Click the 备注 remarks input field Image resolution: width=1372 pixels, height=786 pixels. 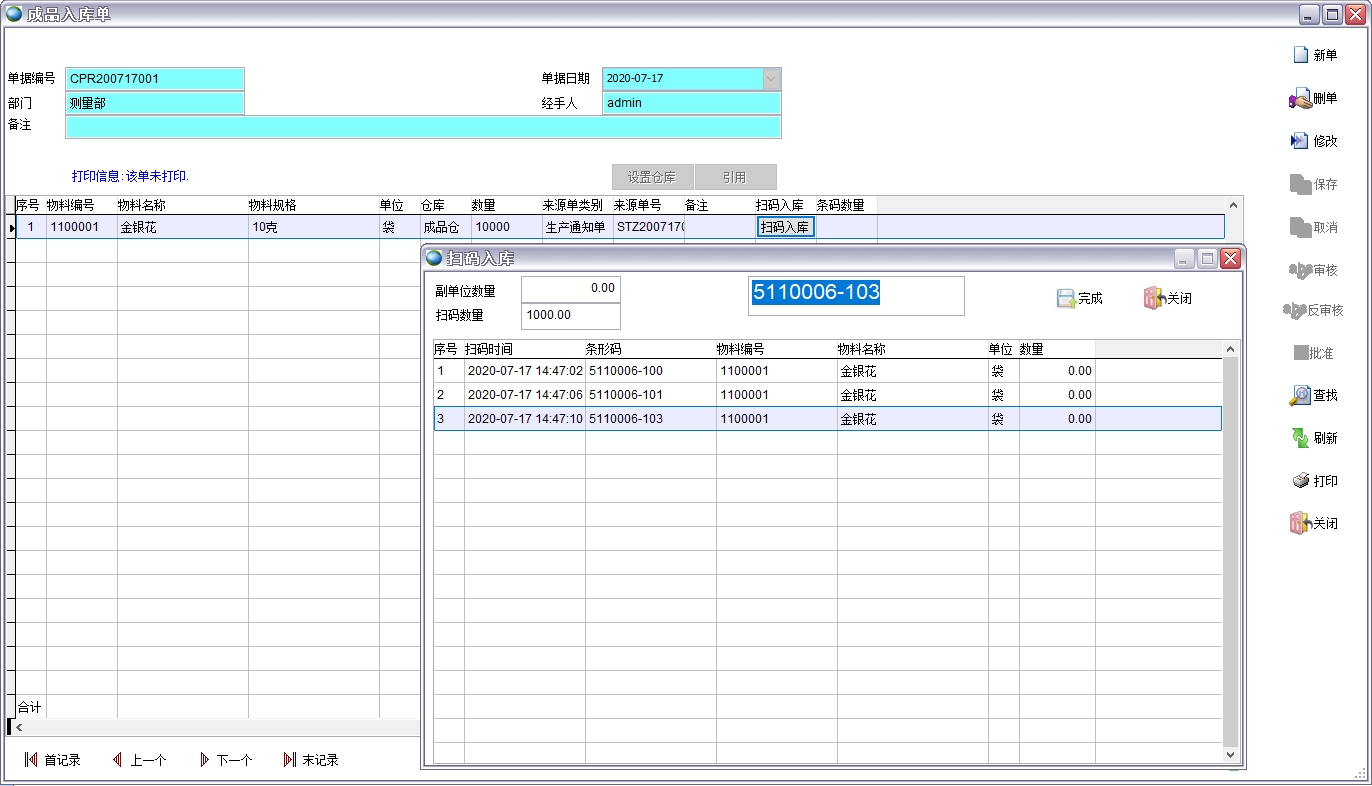coord(422,127)
